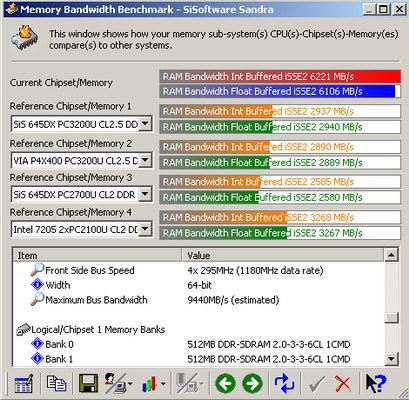Click the memory benchmark flame chip icon
This screenshot has width=409, height=400.
coord(25,37)
